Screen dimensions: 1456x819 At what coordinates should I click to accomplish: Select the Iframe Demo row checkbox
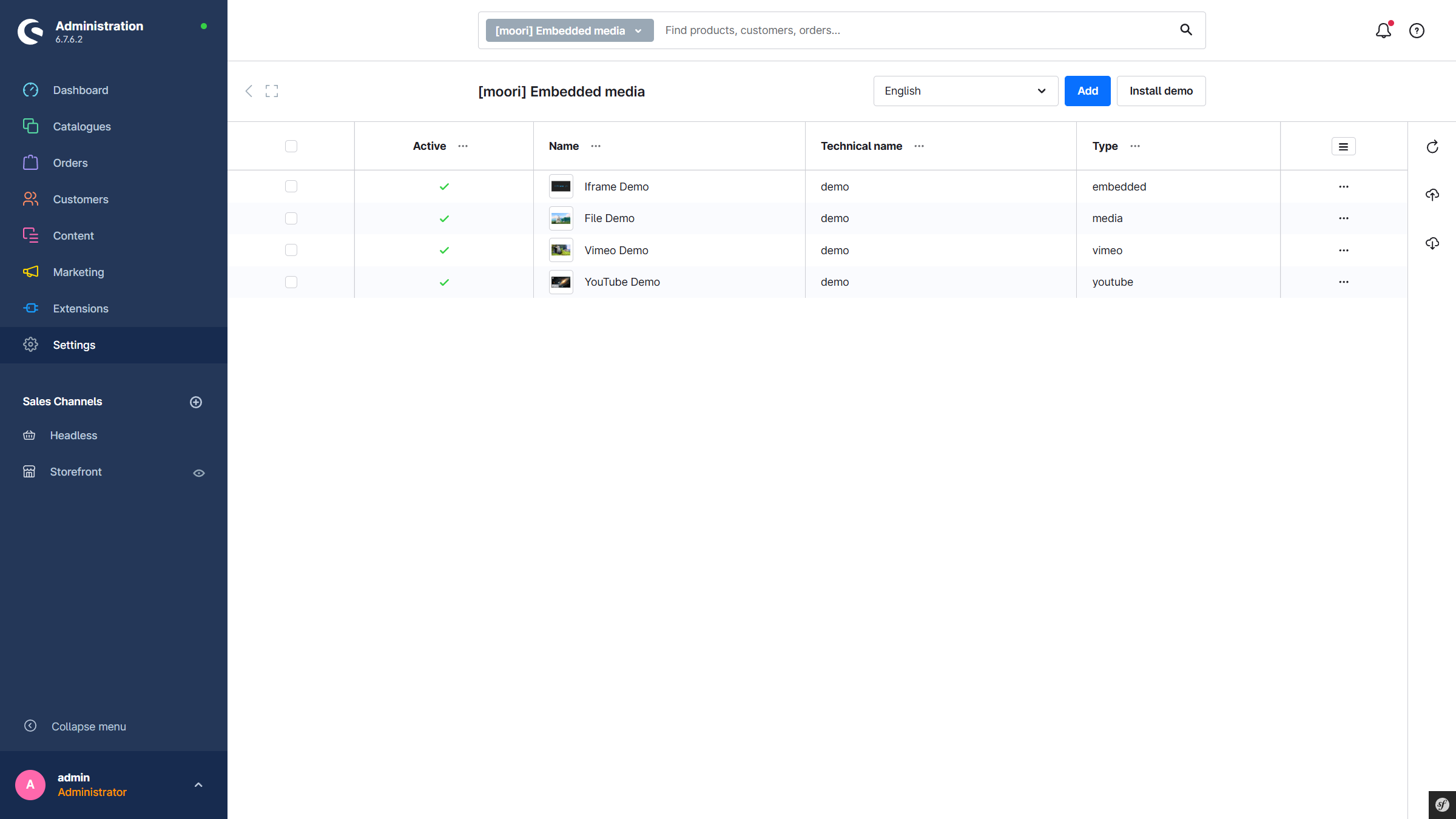click(291, 186)
